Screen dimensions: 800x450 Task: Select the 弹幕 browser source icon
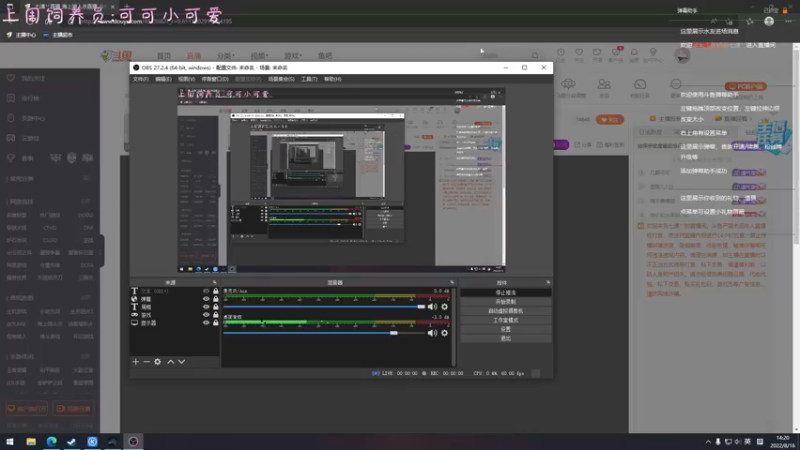[x=135, y=299]
